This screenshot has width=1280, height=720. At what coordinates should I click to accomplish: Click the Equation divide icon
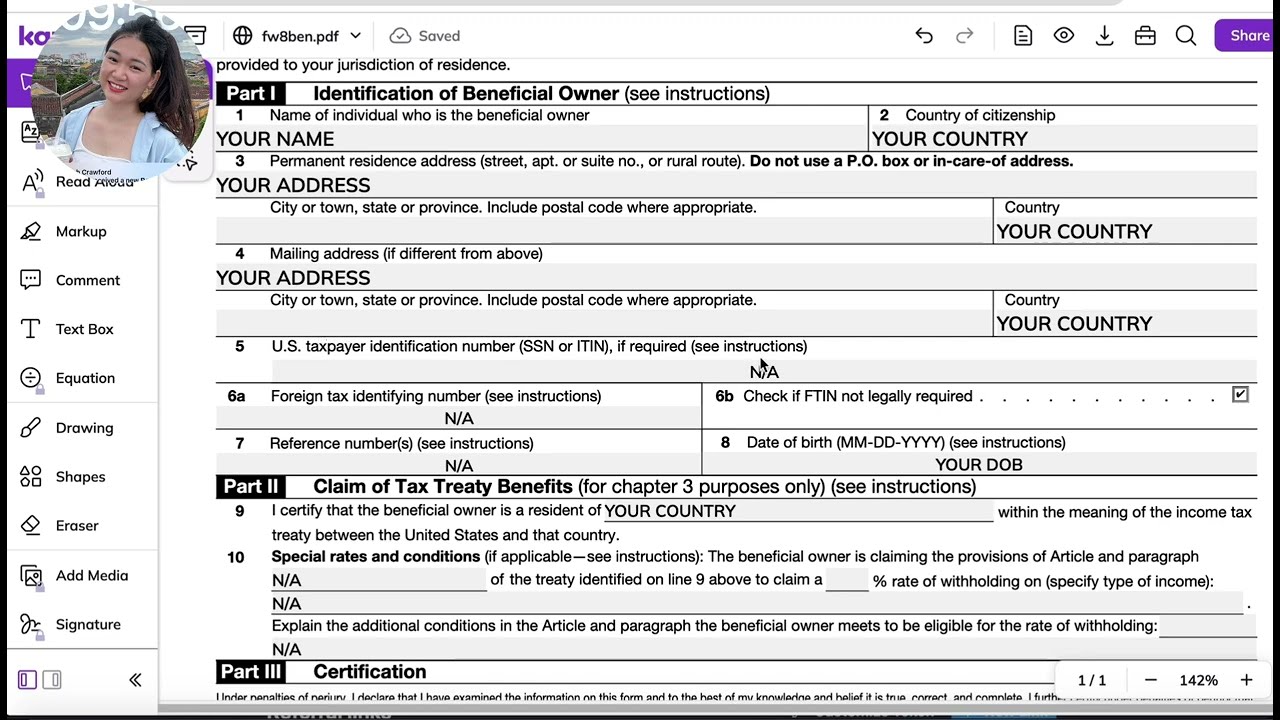[31, 378]
